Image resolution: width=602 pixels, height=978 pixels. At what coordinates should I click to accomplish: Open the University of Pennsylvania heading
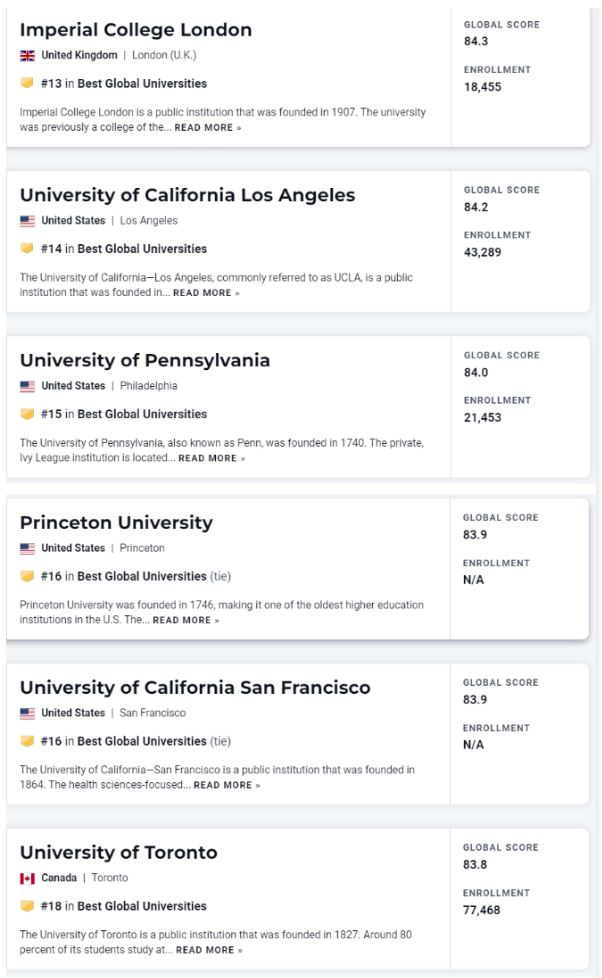tap(145, 360)
